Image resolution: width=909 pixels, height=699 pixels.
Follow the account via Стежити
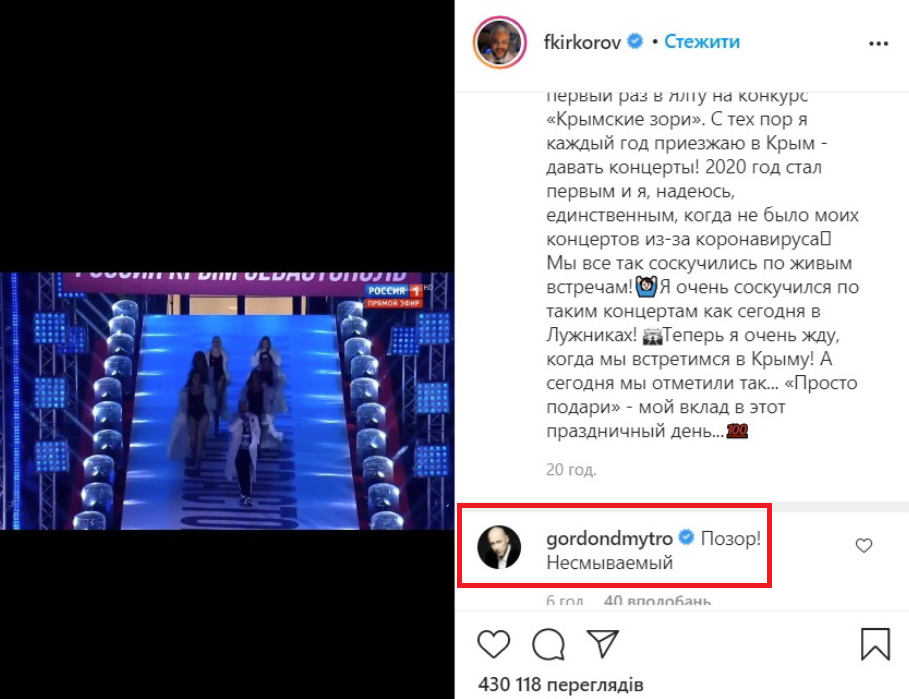click(701, 42)
